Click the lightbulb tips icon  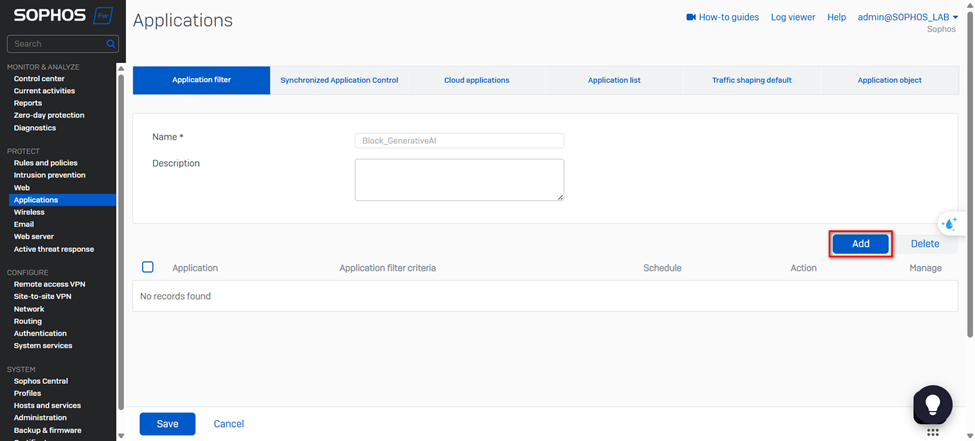click(x=932, y=404)
